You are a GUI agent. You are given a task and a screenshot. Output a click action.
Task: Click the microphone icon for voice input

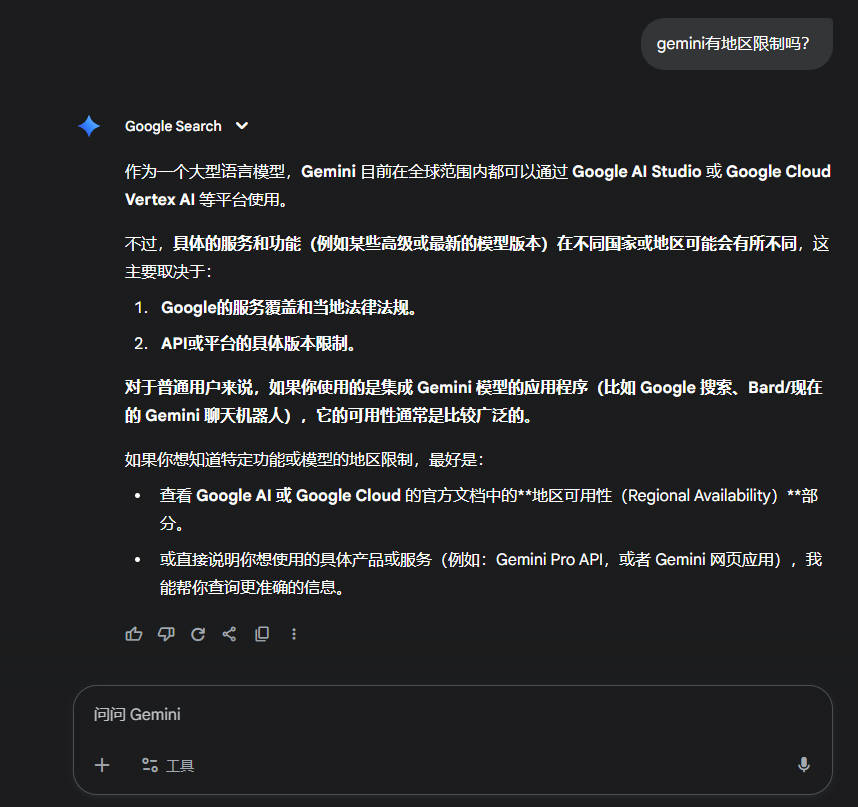click(803, 765)
